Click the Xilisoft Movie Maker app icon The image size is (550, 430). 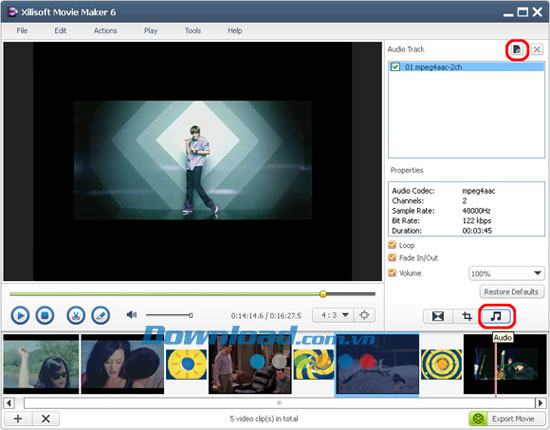13,12
